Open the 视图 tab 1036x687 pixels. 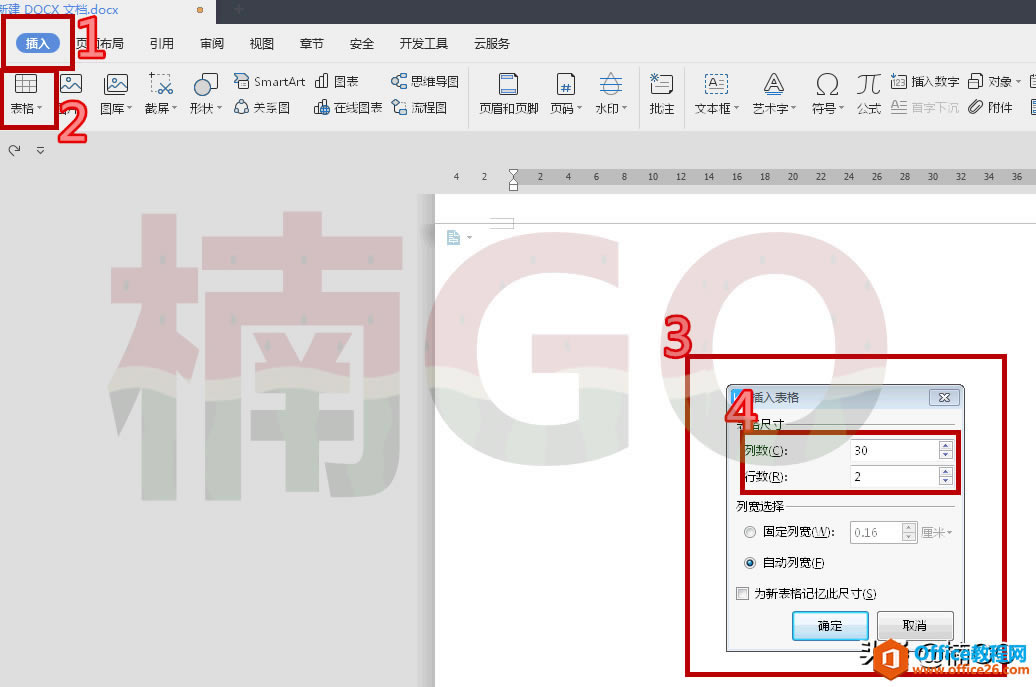(x=262, y=44)
